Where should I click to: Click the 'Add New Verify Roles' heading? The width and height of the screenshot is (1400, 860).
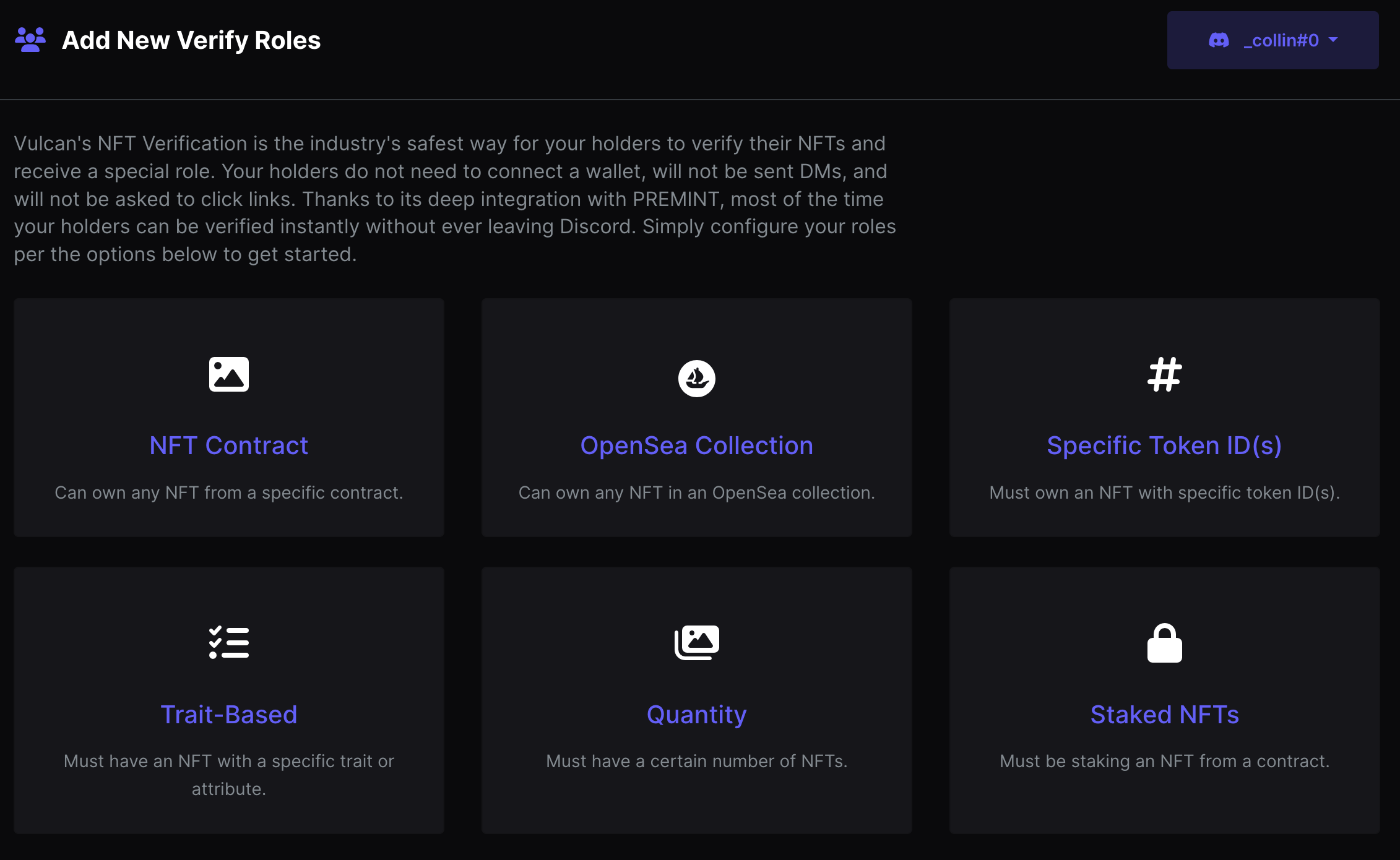pos(191,40)
